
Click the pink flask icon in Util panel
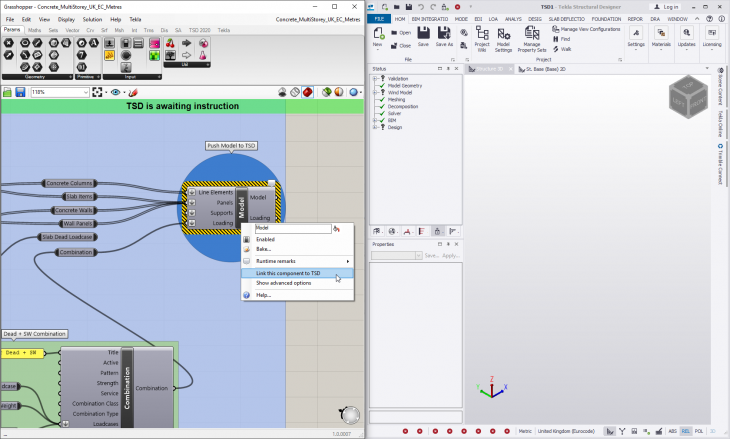[x=203, y=55]
